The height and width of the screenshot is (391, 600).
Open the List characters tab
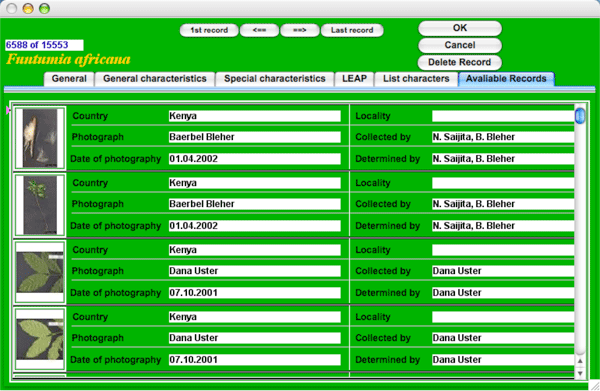click(x=416, y=79)
